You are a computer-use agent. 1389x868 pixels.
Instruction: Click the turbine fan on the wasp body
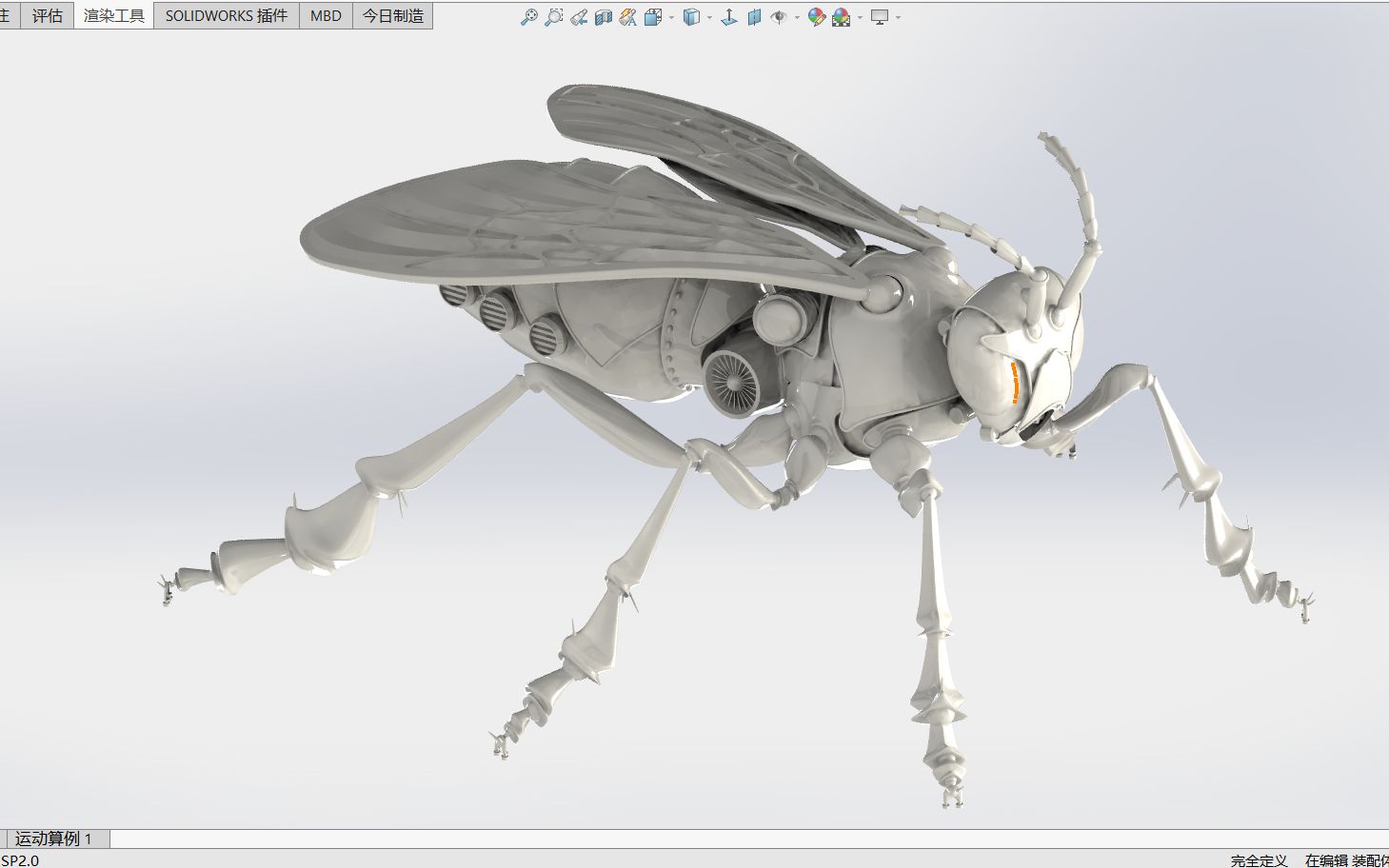point(731,382)
